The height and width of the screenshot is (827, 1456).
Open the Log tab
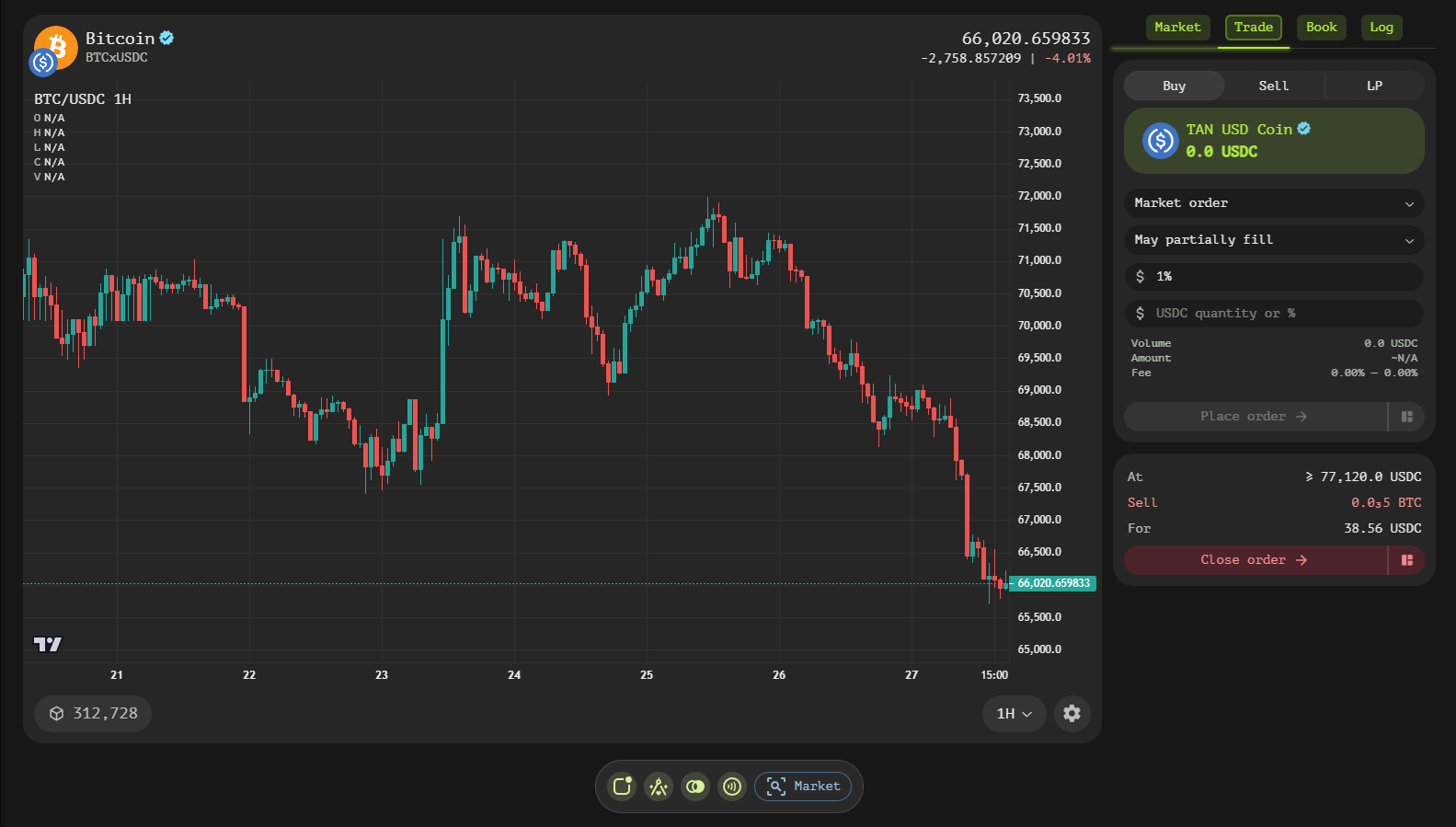coord(1381,28)
